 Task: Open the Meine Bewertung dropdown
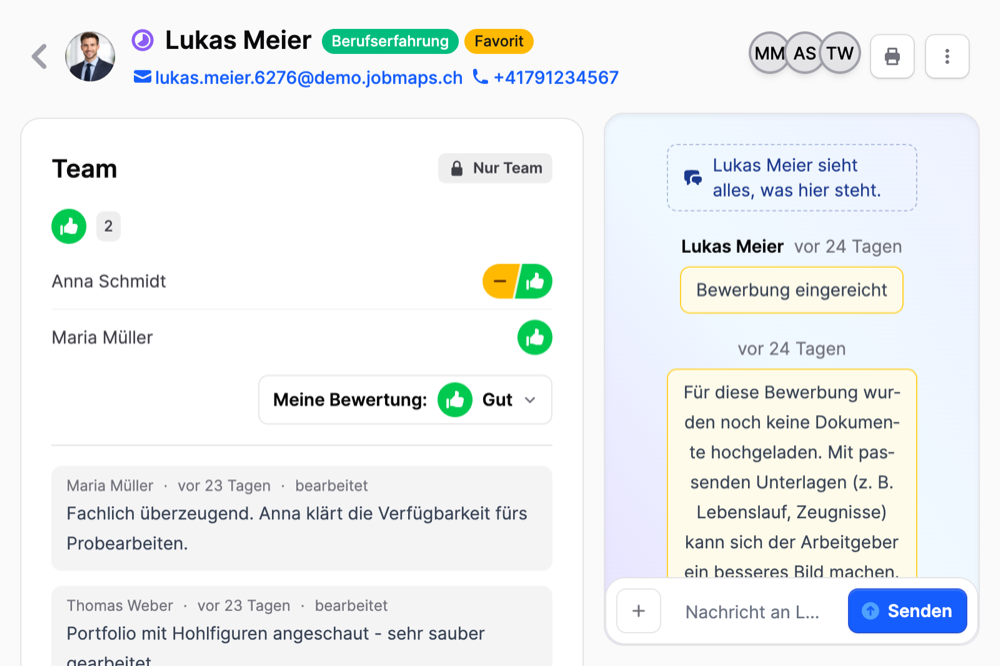tap(405, 400)
